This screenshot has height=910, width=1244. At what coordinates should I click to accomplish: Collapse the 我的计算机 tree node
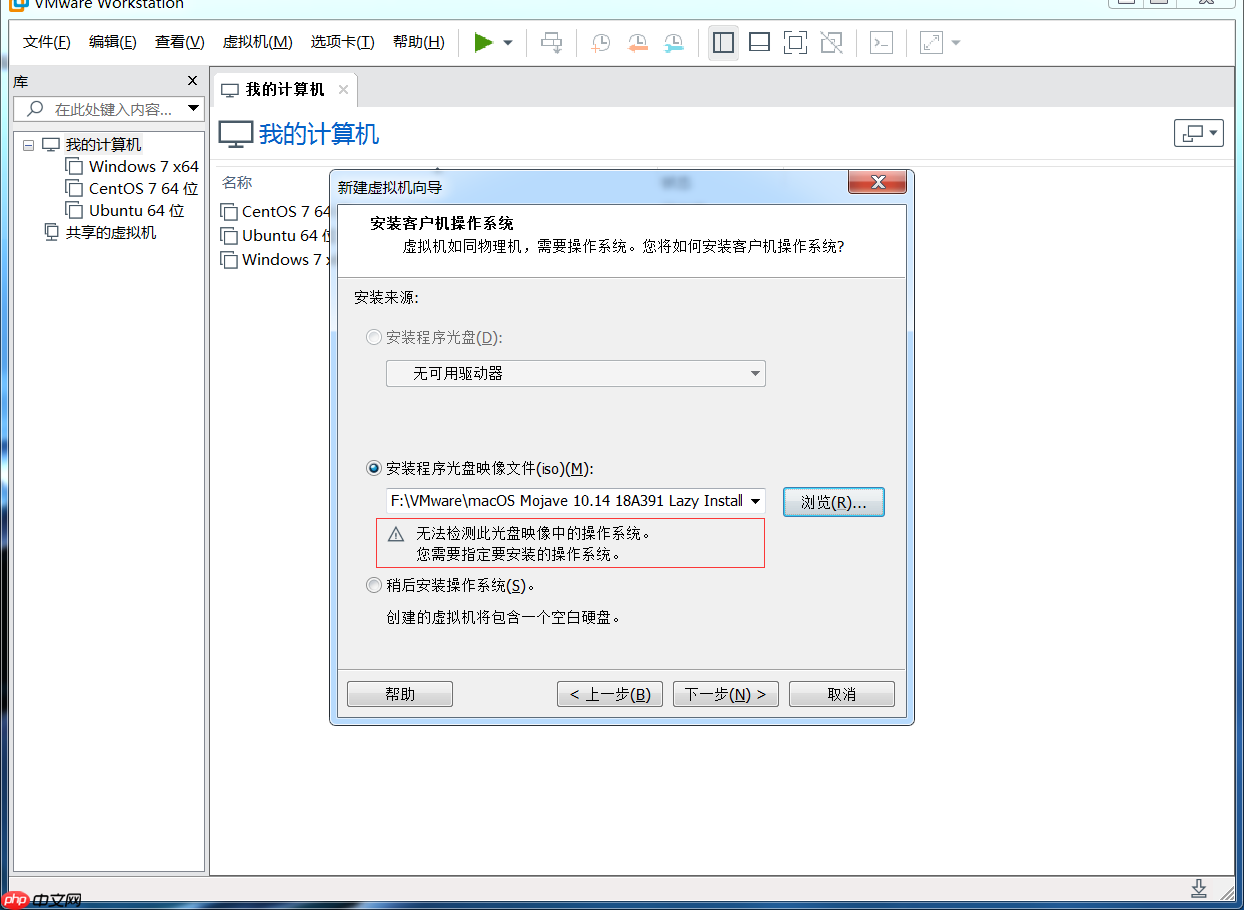28,144
